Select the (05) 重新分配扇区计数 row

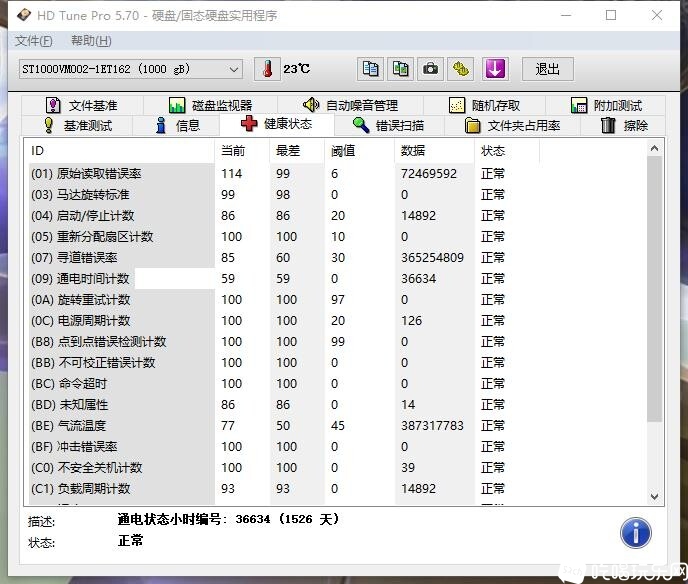[284, 237]
